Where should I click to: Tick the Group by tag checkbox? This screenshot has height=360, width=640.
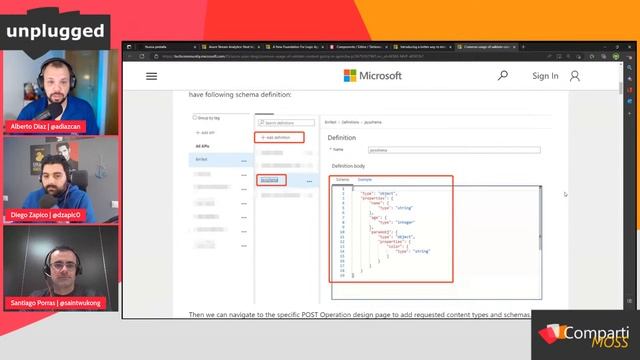(x=195, y=118)
